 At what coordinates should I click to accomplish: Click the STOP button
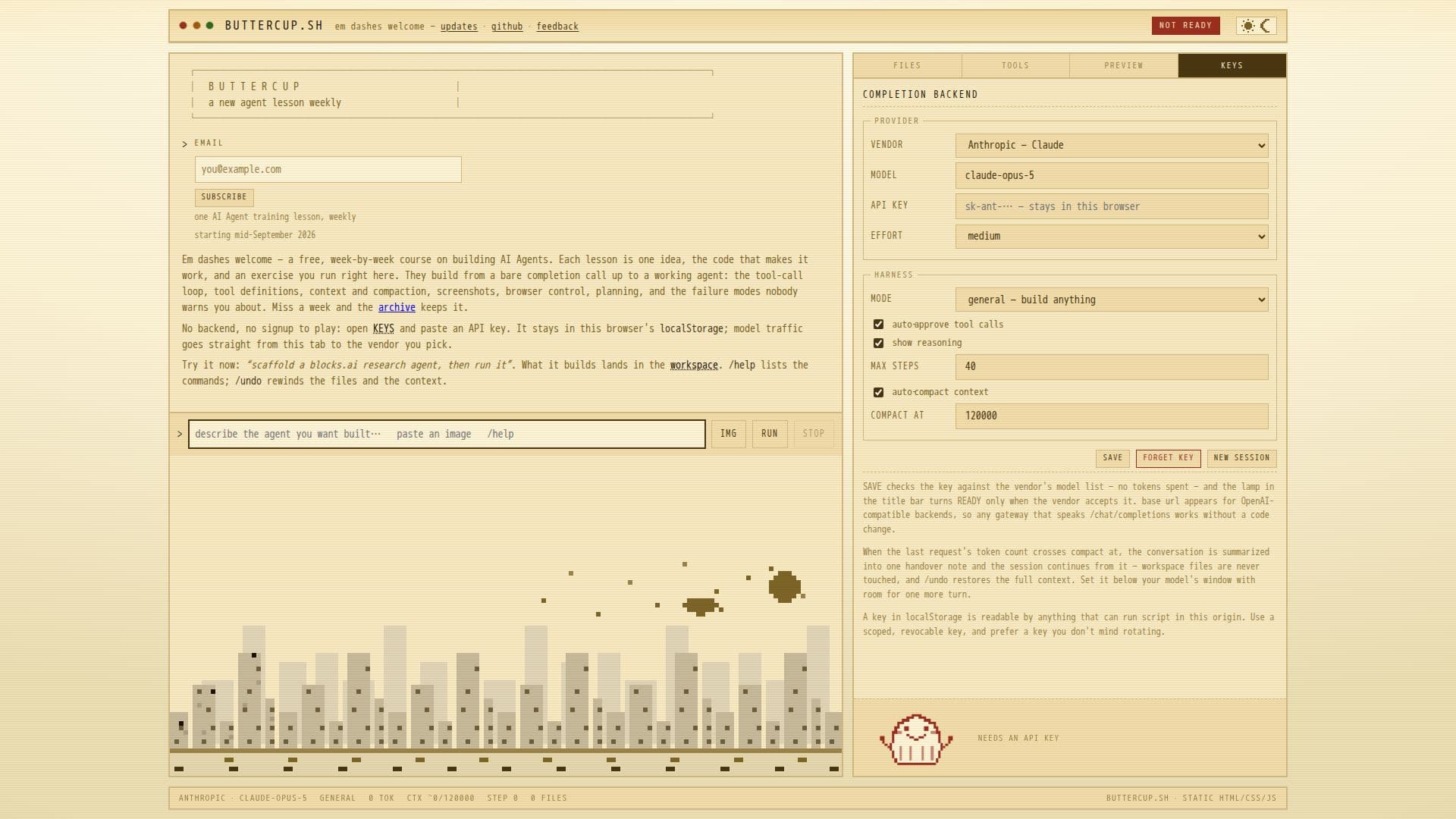tap(814, 434)
